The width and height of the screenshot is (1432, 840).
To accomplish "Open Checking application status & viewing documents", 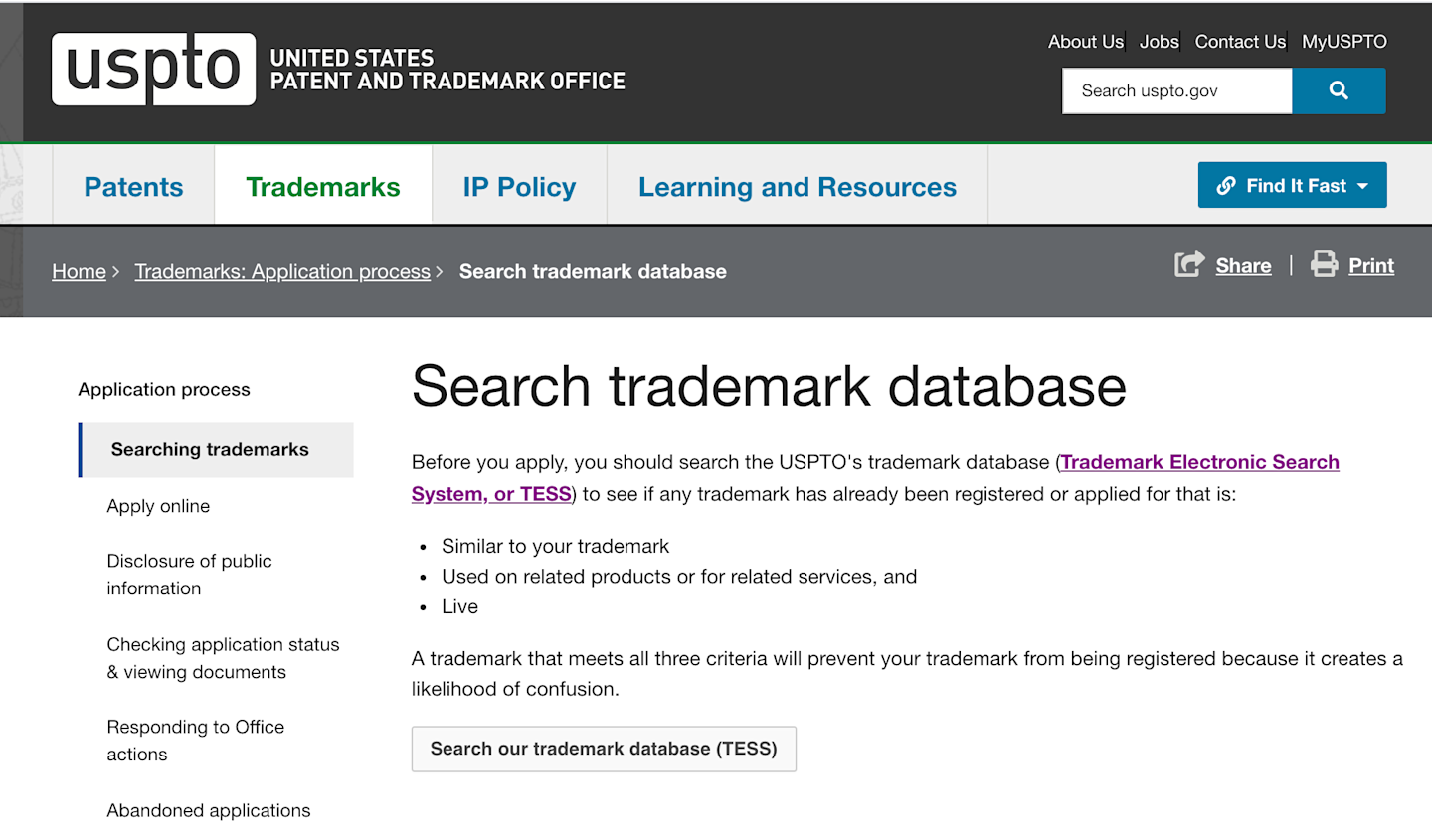I will click(223, 658).
